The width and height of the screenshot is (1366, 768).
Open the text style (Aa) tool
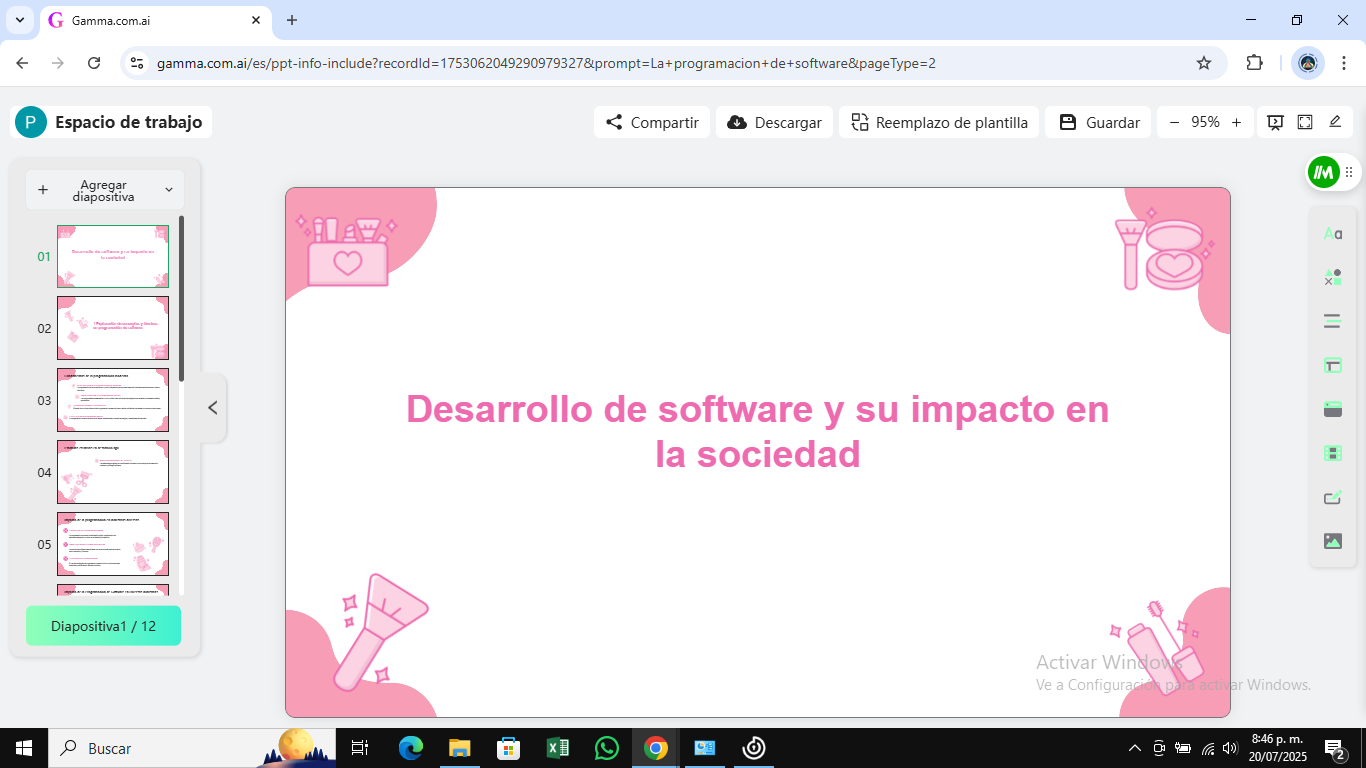point(1332,234)
